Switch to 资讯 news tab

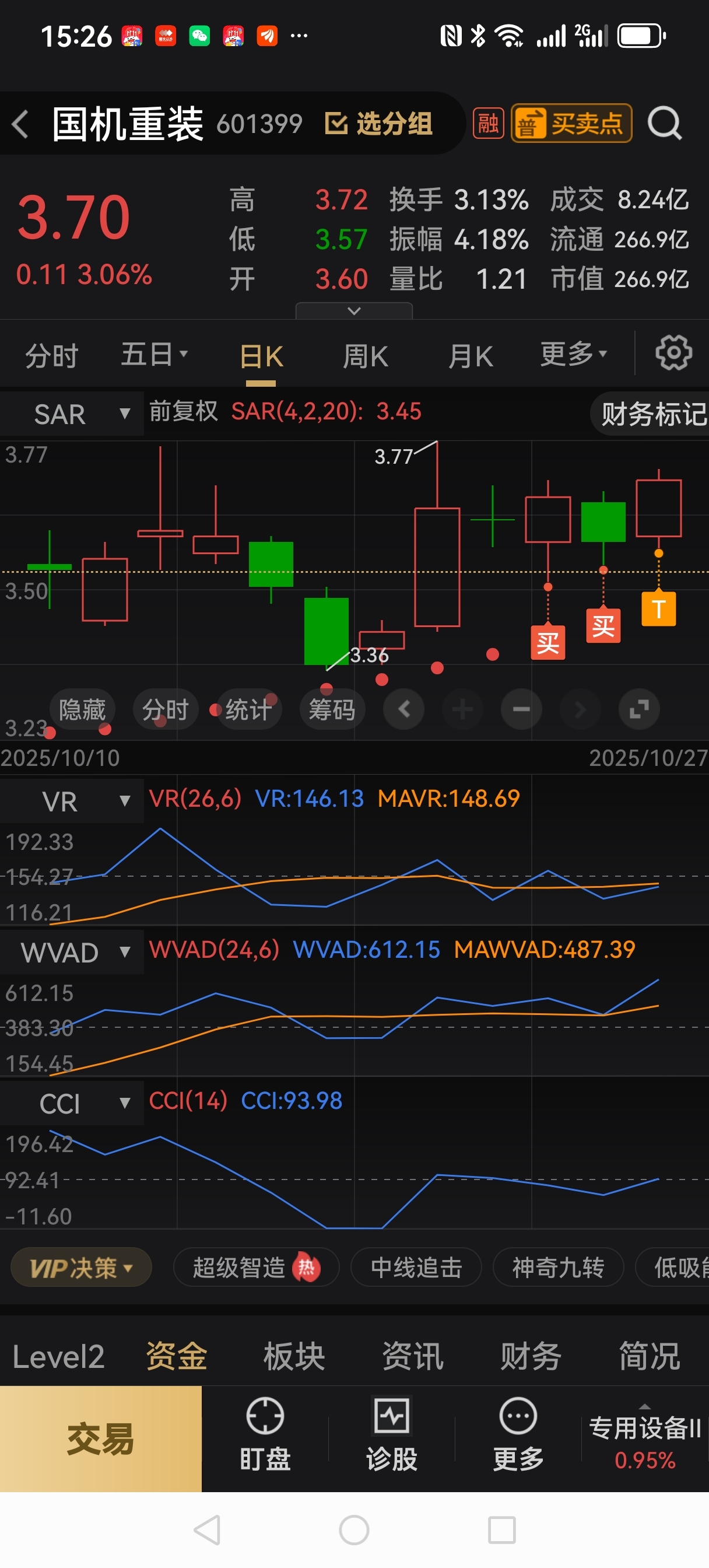[x=413, y=1357]
